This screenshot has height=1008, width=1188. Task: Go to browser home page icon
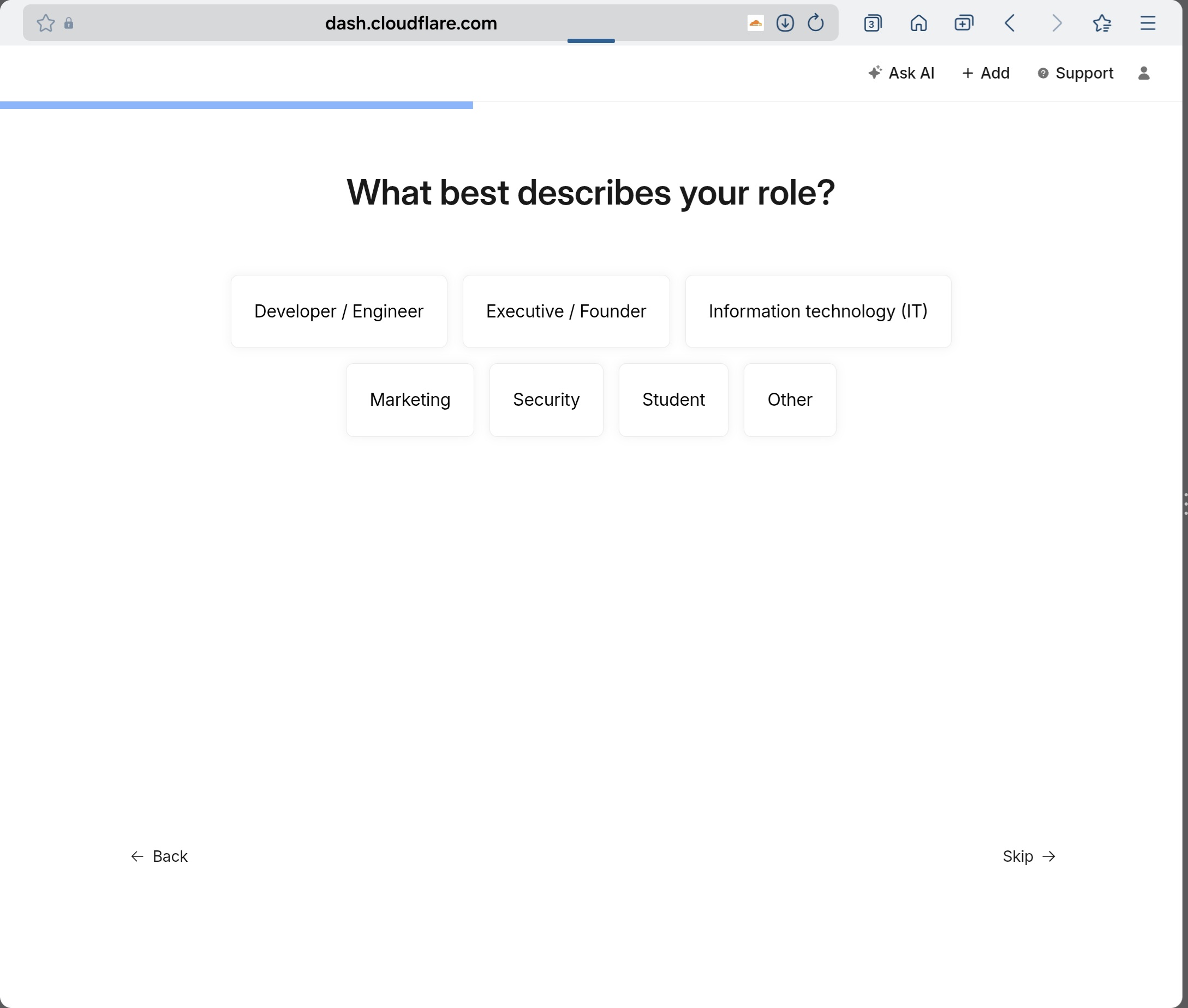[x=918, y=23]
